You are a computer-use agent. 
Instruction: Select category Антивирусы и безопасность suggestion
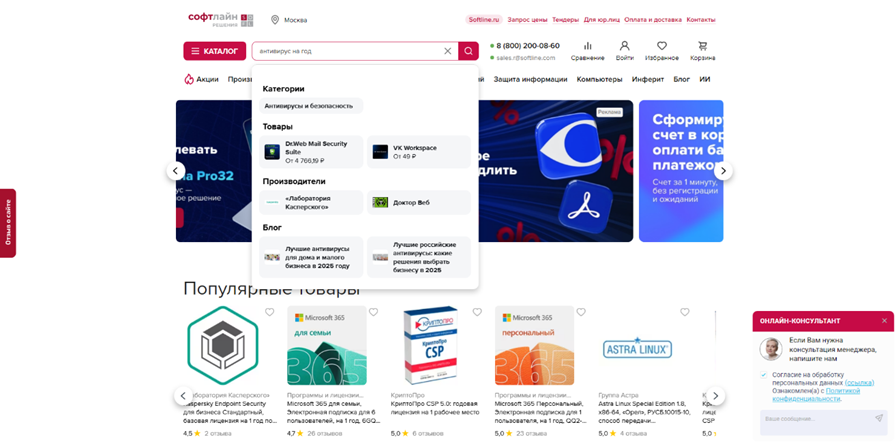311,106
